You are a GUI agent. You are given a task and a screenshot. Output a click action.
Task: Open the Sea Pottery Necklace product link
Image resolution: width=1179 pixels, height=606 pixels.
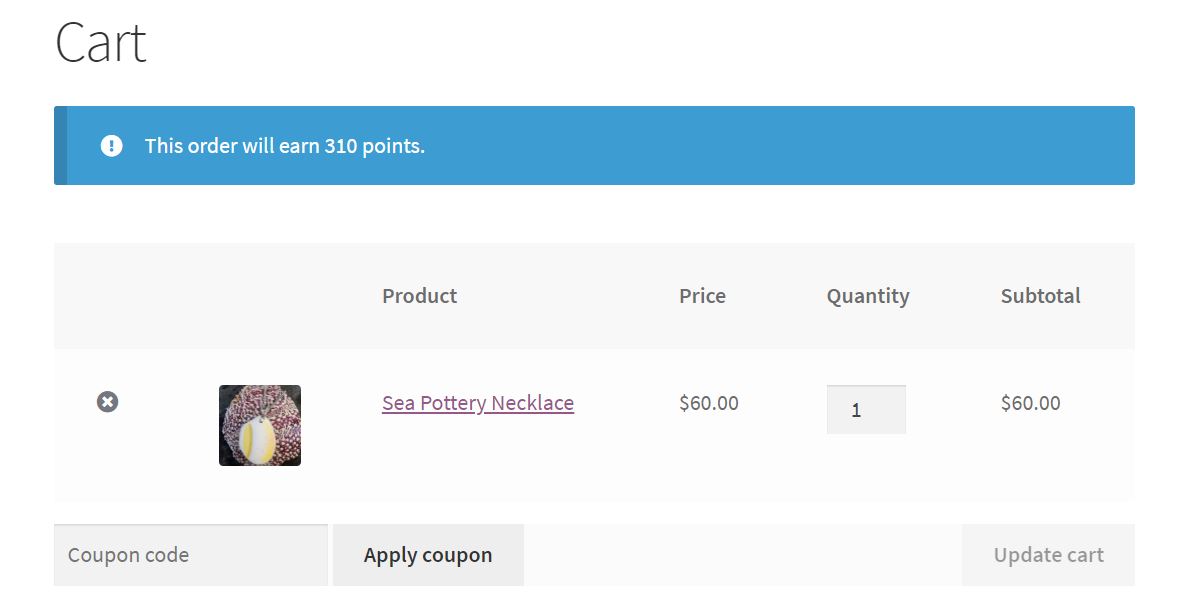(478, 403)
